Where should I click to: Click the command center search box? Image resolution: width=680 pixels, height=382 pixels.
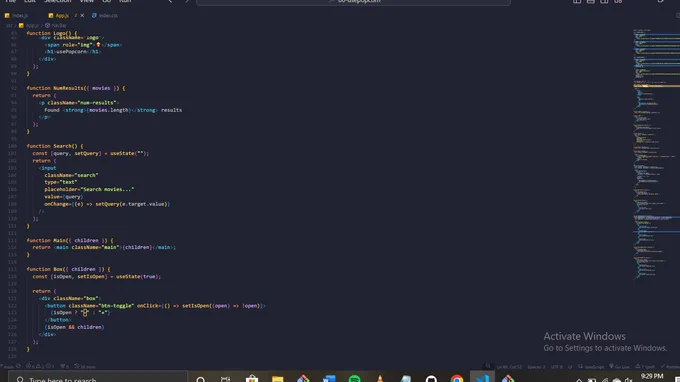(x=353, y=2)
